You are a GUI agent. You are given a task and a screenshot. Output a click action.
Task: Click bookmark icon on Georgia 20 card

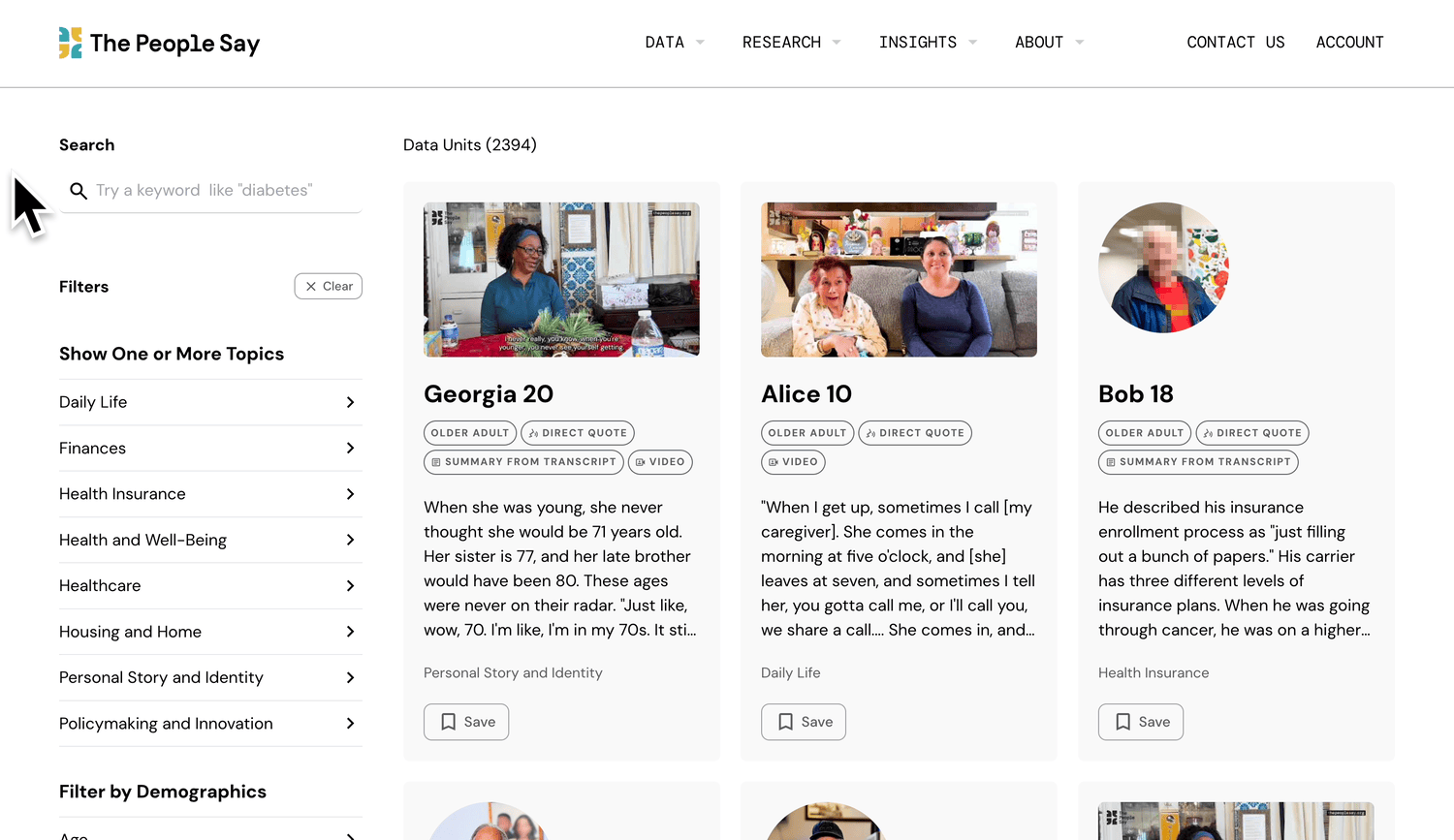tap(449, 722)
